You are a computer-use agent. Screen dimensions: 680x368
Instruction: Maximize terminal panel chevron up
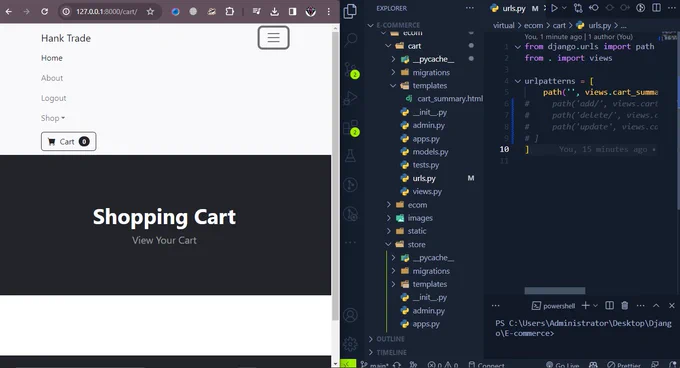(656, 306)
